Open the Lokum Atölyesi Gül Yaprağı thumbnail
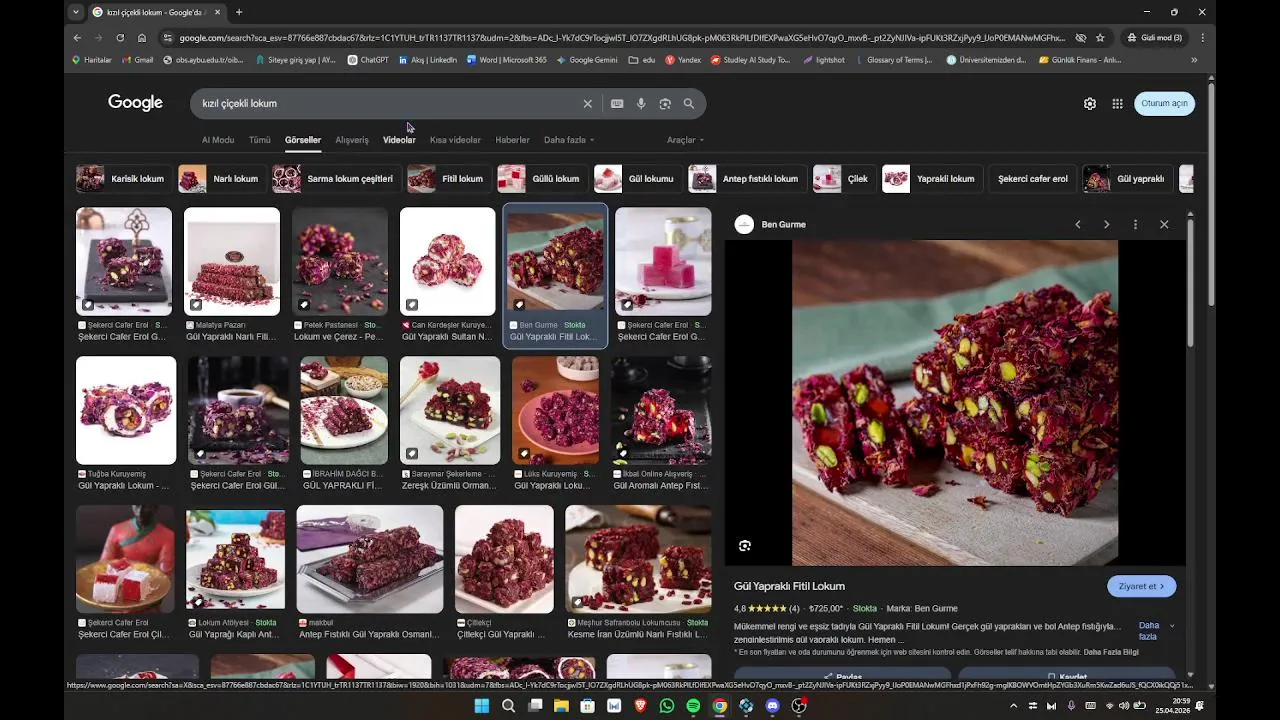 click(x=235, y=559)
